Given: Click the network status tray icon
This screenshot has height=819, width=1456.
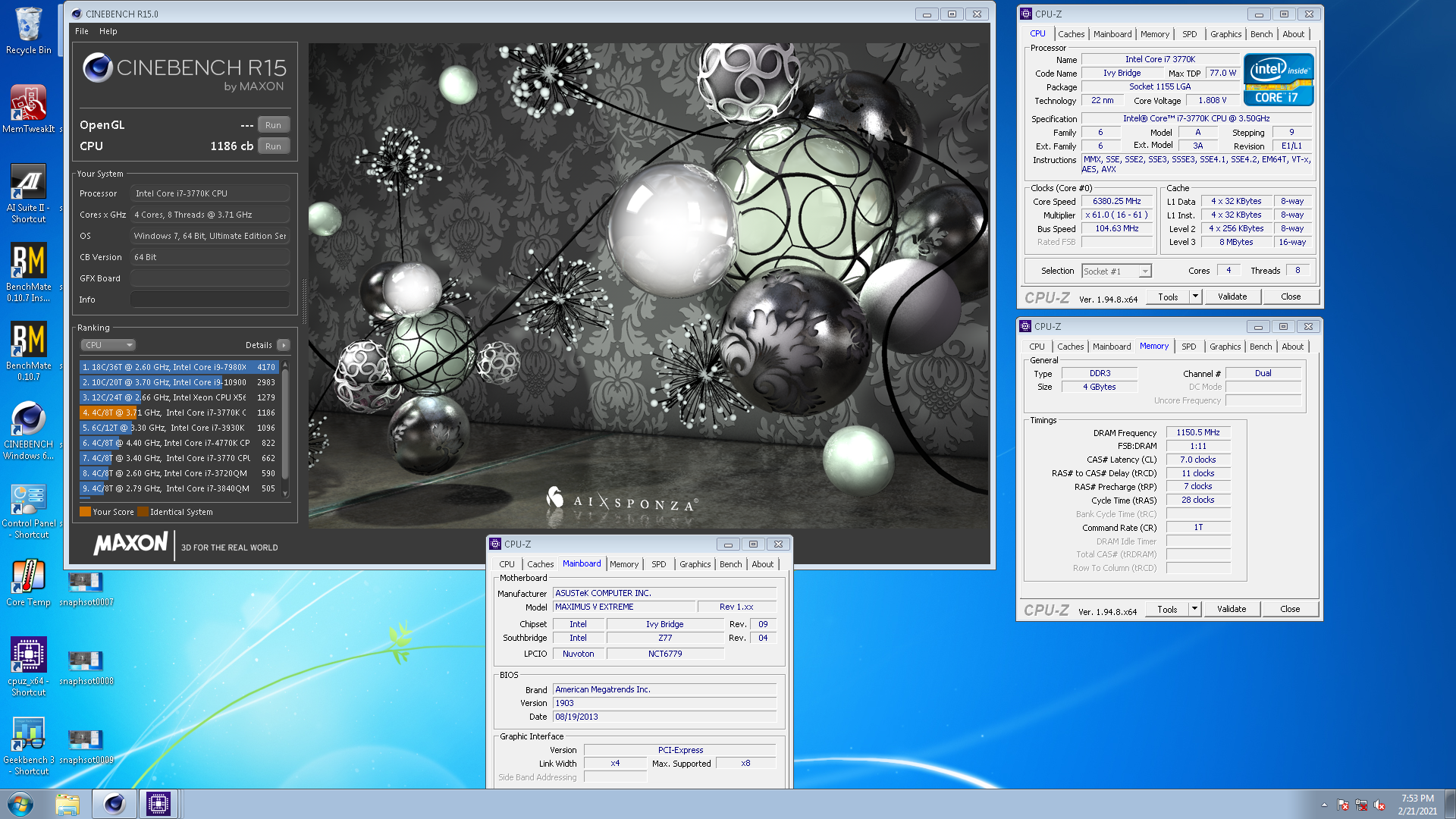Looking at the screenshot, I should (x=1361, y=805).
